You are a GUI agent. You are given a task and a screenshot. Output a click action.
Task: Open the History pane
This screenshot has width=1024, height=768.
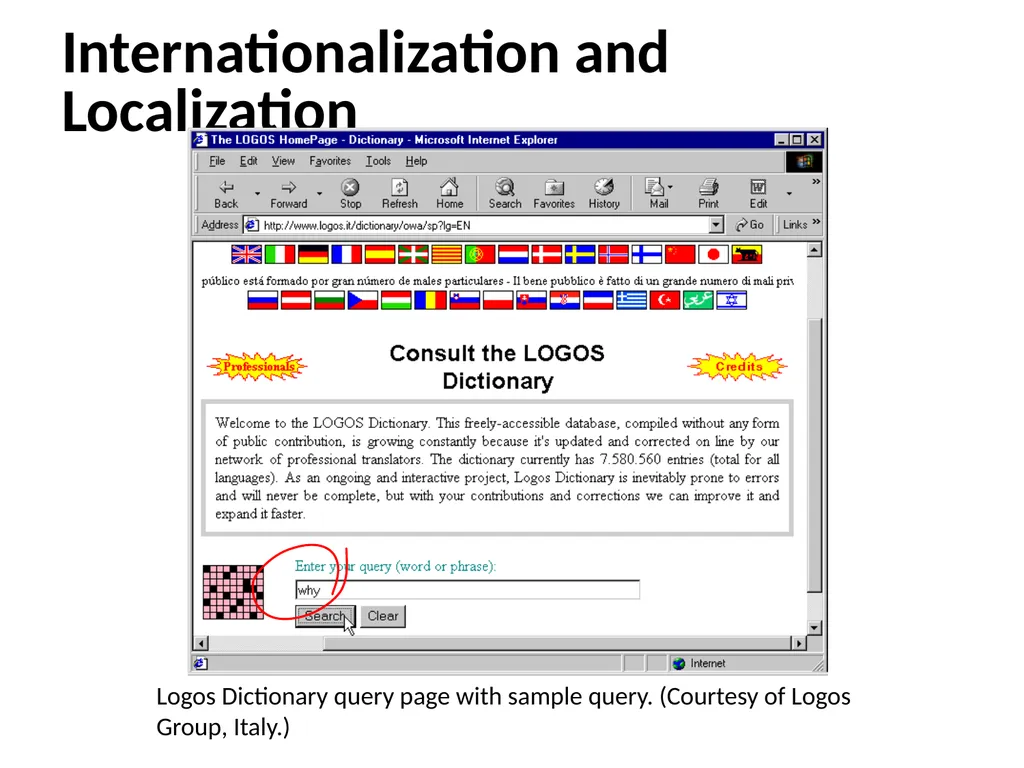point(604,194)
